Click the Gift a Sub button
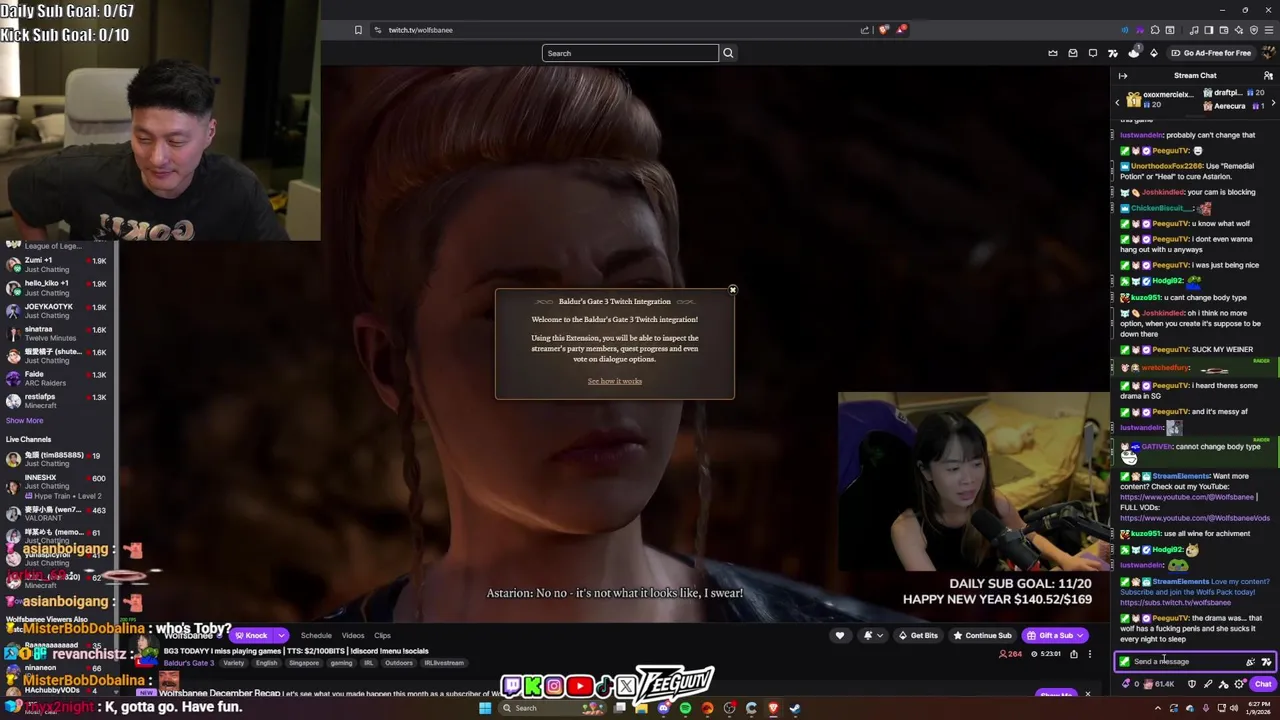This screenshot has height=720, width=1280. pyautogui.click(x=1055, y=636)
